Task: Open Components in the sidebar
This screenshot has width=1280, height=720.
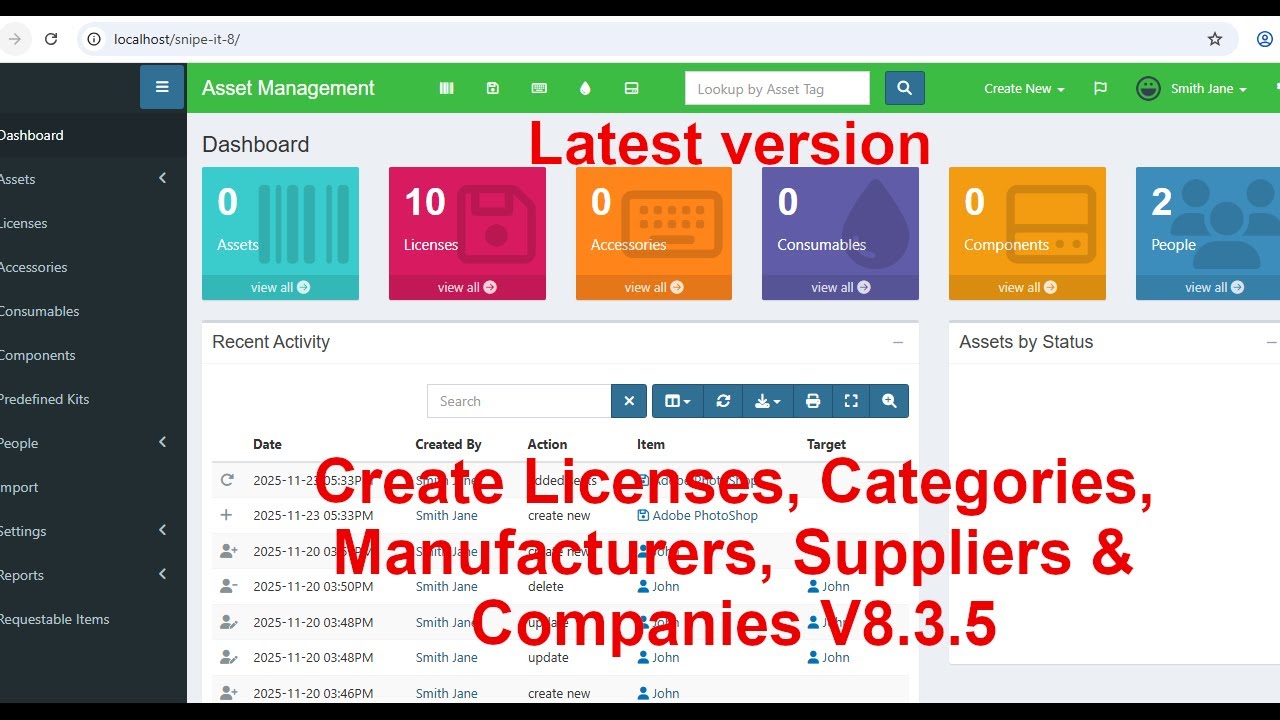Action: tap(93, 355)
